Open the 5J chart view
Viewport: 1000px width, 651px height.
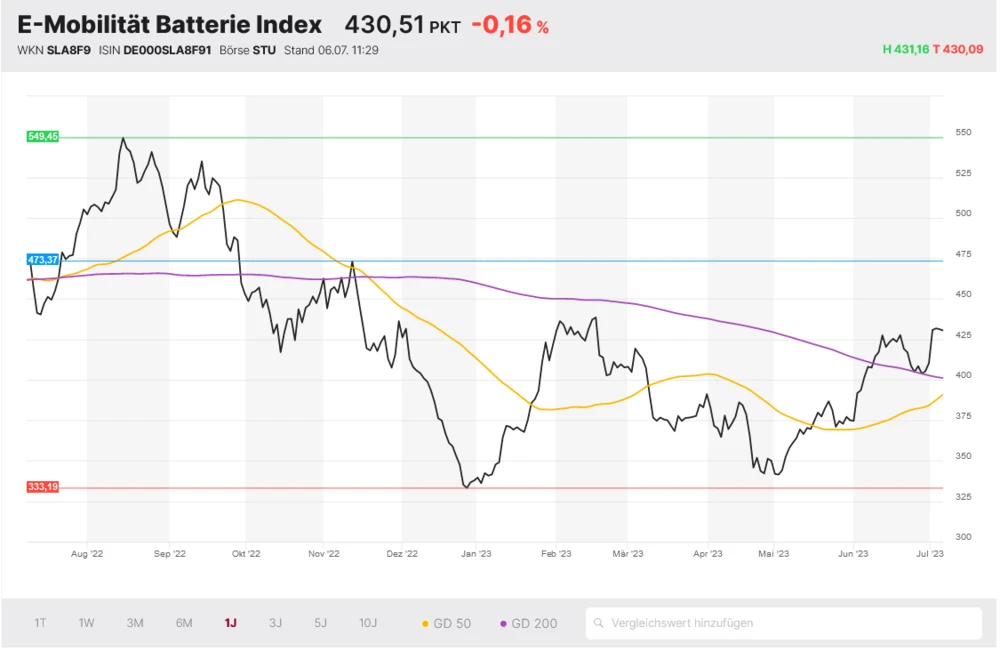(x=320, y=623)
